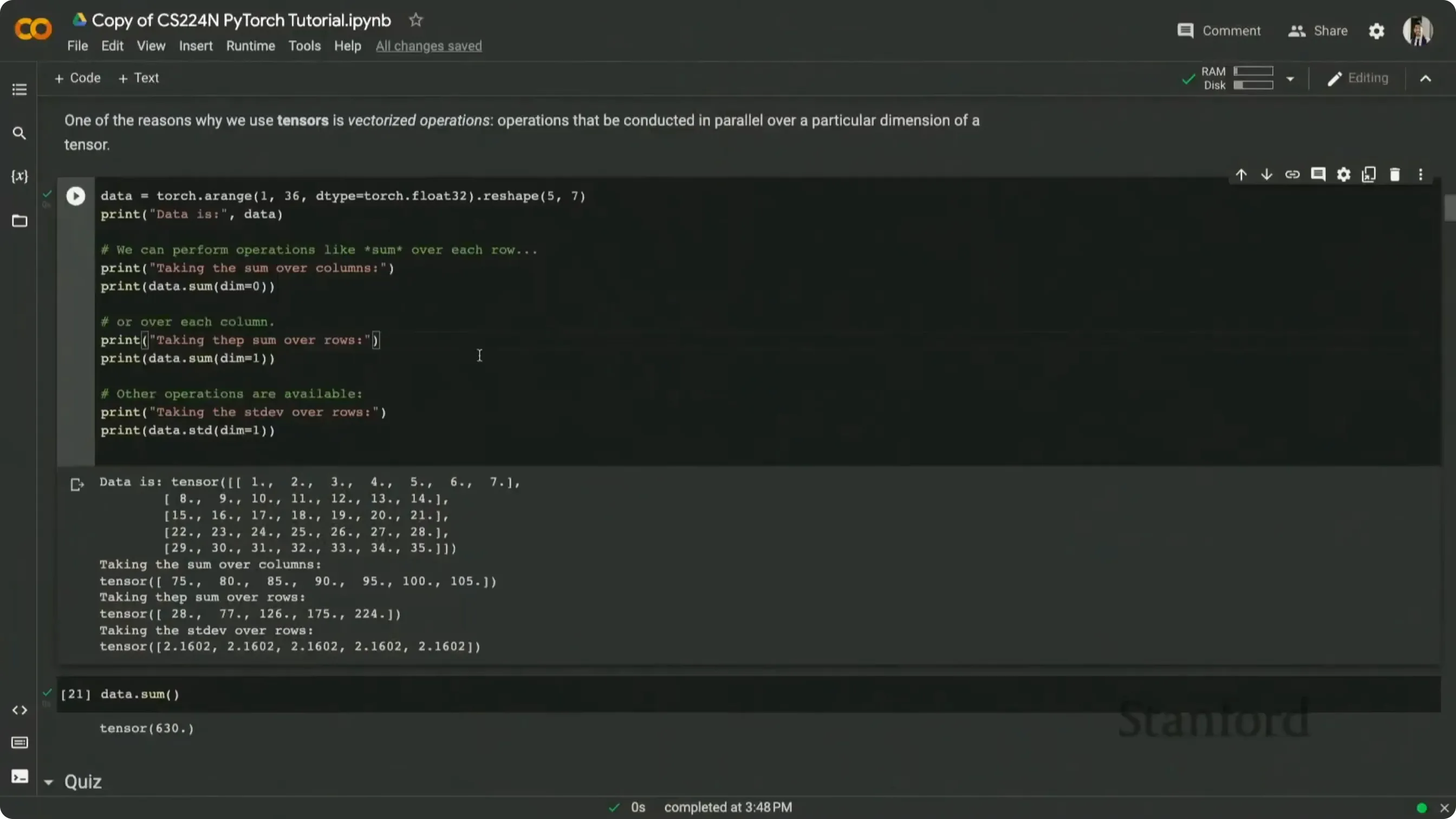Open the cell editor settings gear
Image resolution: width=1456 pixels, height=819 pixels.
click(1343, 174)
